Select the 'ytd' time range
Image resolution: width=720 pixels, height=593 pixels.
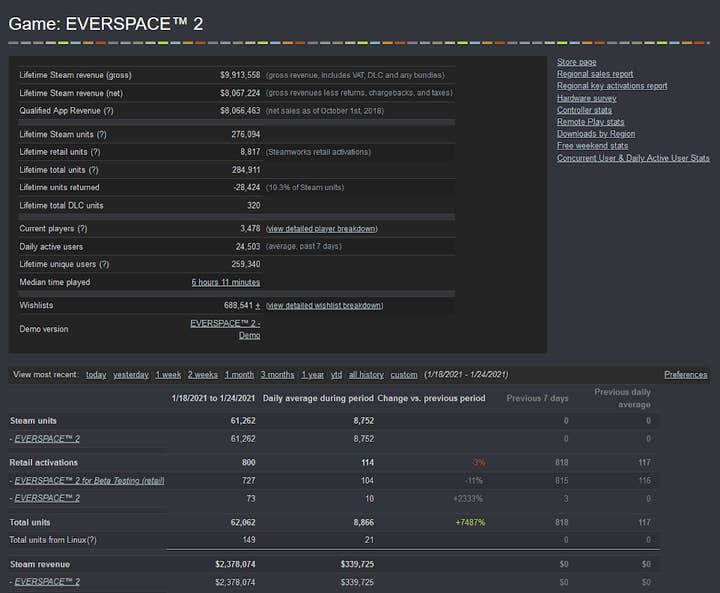point(337,375)
